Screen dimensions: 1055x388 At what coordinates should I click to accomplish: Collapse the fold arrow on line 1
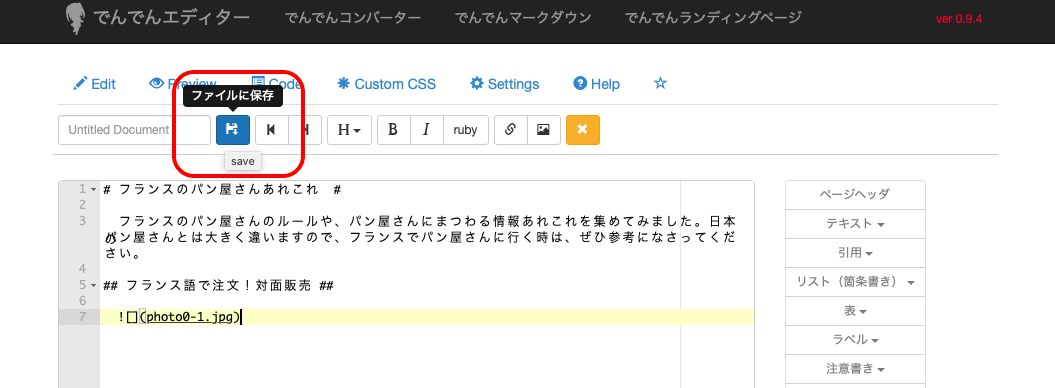[94, 190]
